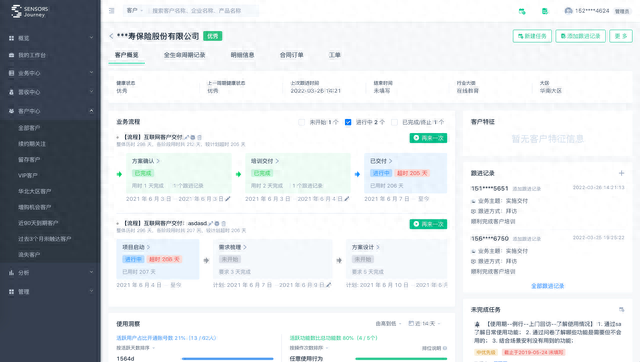Image resolution: width=640 pixels, height=362 pixels.
Task: Click the Sensors Journey logo
Action: pyautogui.click(x=29, y=11)
